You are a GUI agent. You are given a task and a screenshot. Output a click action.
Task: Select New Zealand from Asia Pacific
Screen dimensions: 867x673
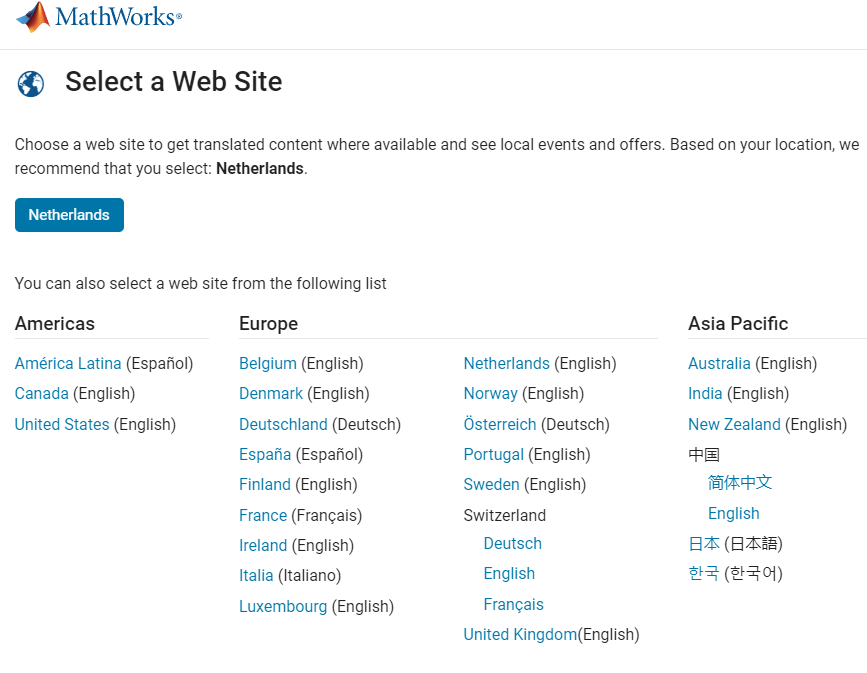pos(734,424)
